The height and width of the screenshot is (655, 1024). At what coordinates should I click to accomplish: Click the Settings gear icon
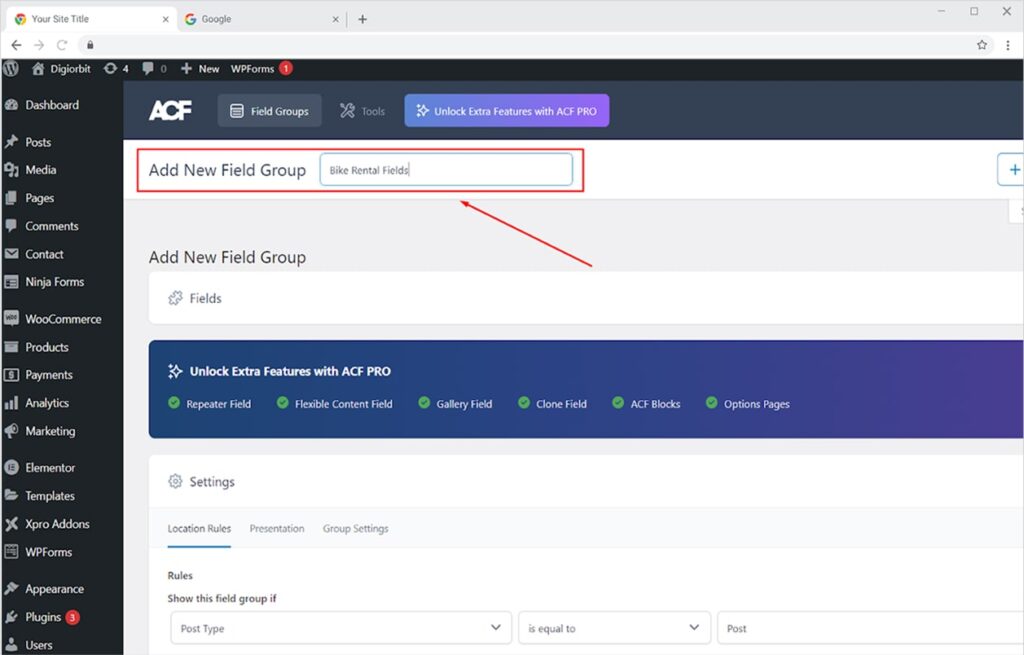175,481
